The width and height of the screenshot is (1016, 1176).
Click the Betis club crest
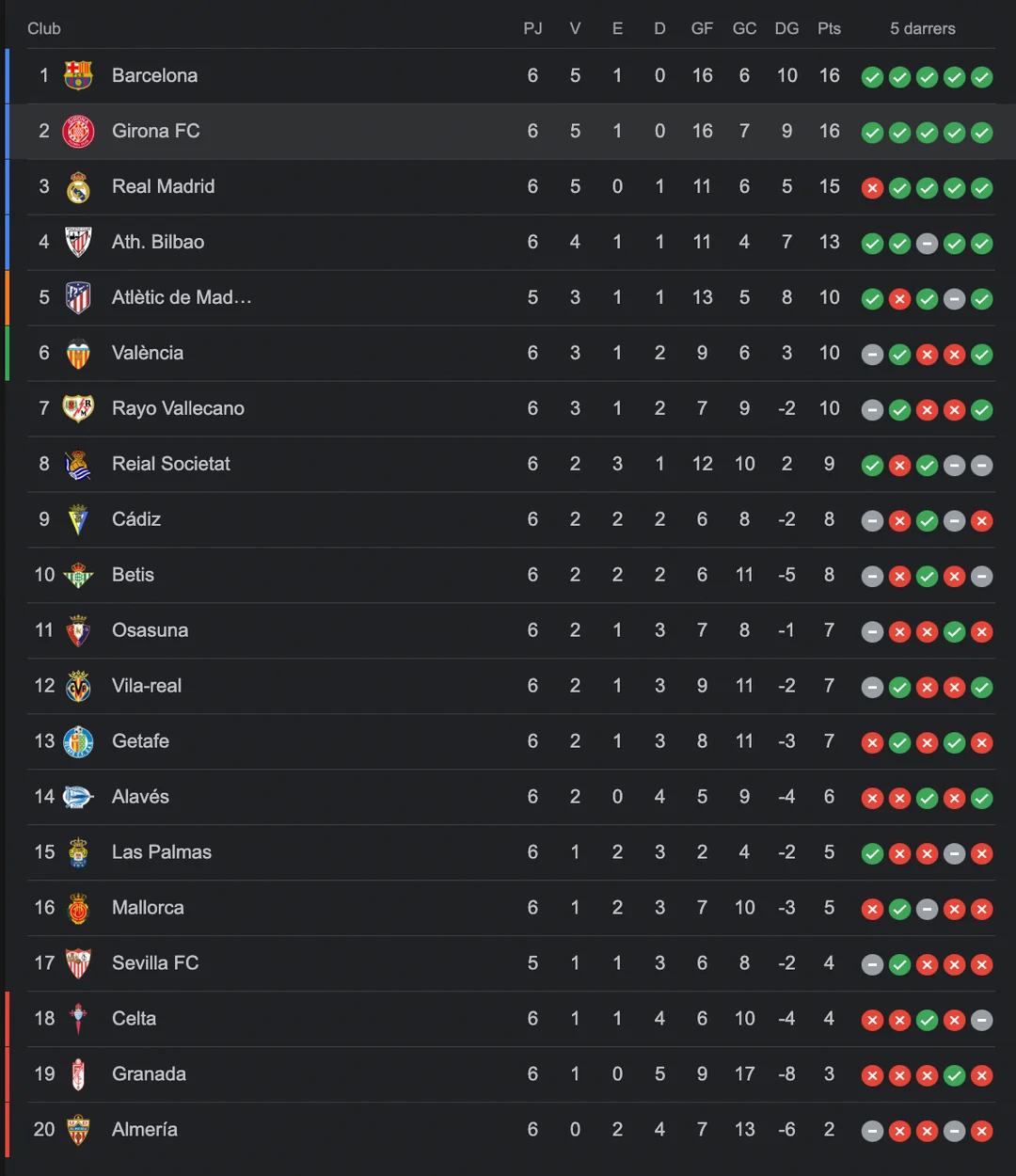(x=78, y=575)
